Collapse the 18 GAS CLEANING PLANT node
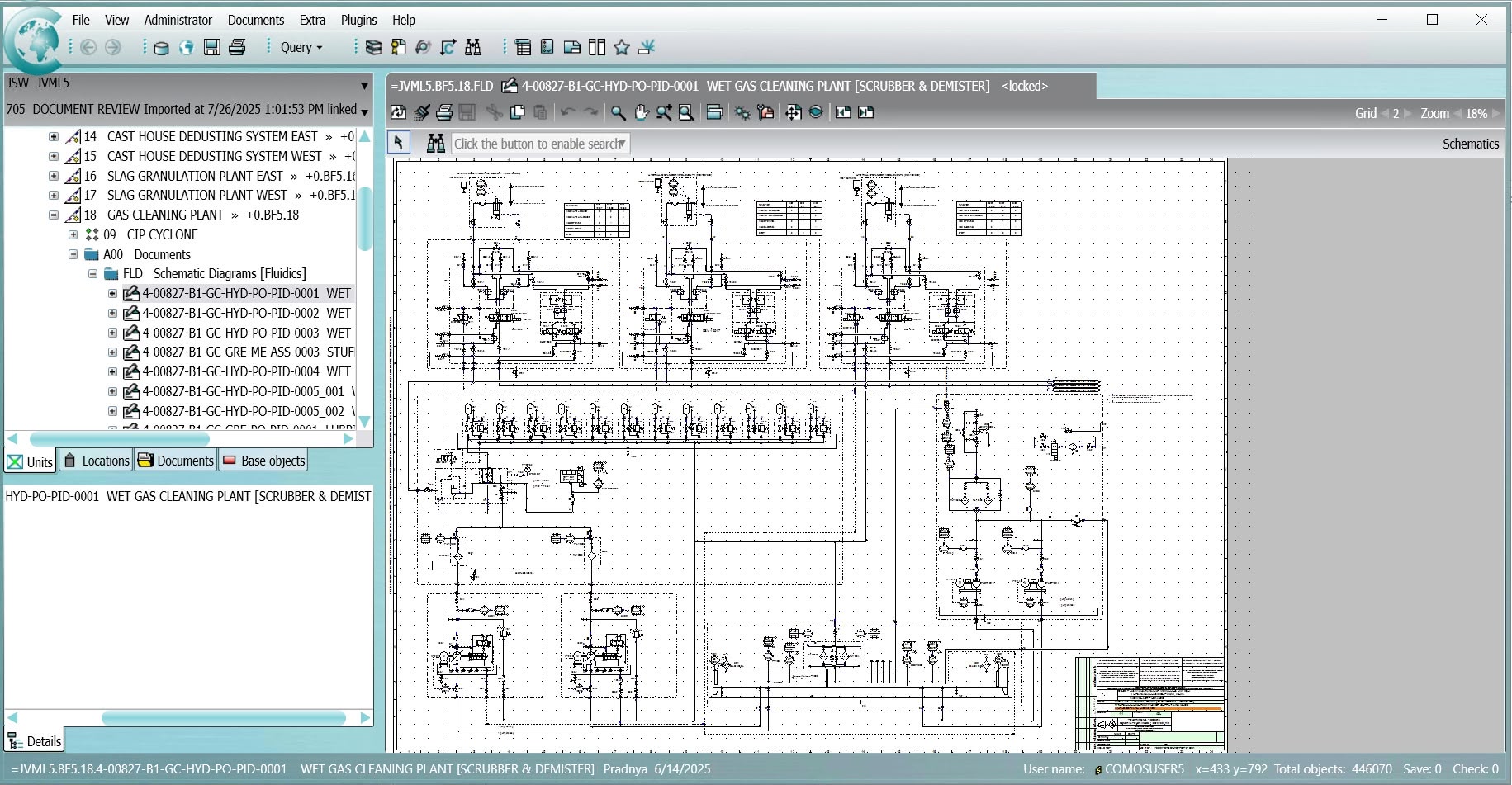1512x785 pixels. [54, 215]
